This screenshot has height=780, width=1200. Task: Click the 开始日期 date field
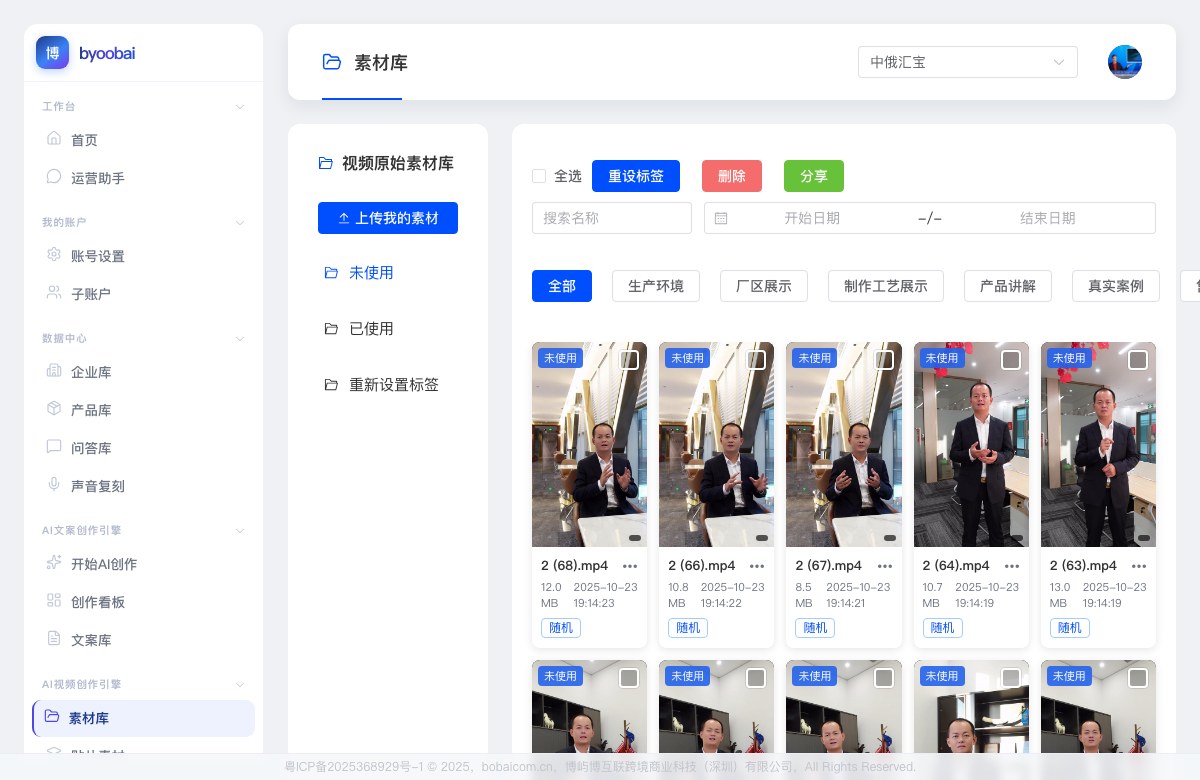coord(812,218)
